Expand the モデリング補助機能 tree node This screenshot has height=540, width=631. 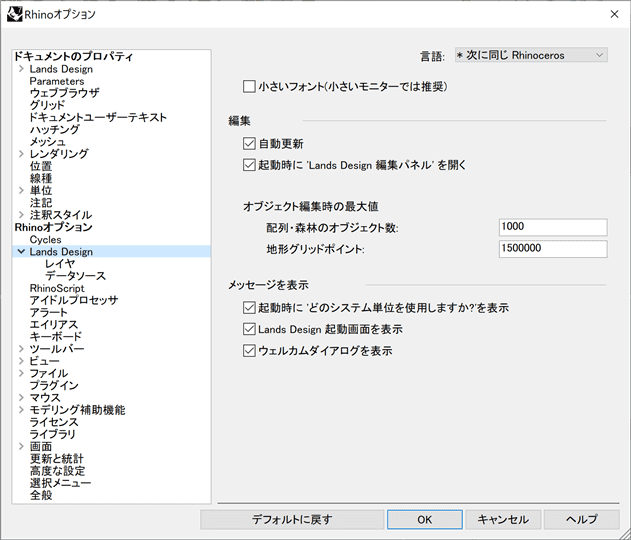21,410
